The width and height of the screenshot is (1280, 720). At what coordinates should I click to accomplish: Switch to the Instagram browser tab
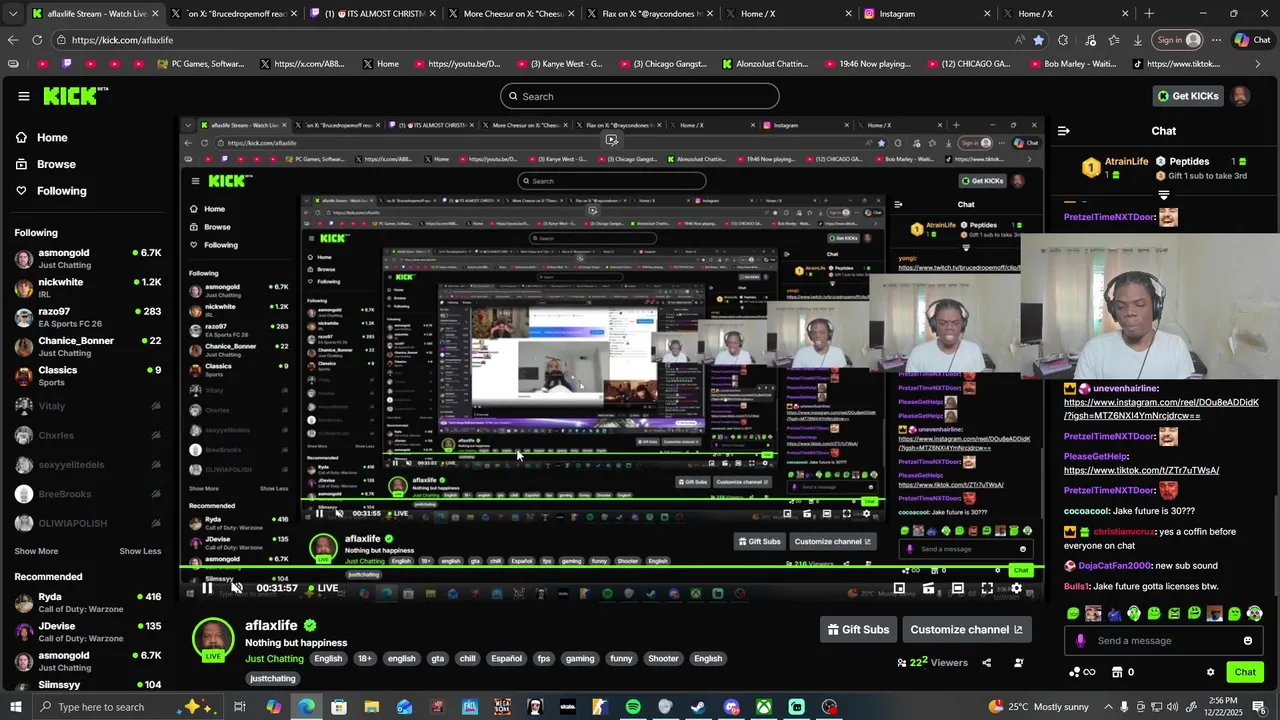click(x=924, y=14)
